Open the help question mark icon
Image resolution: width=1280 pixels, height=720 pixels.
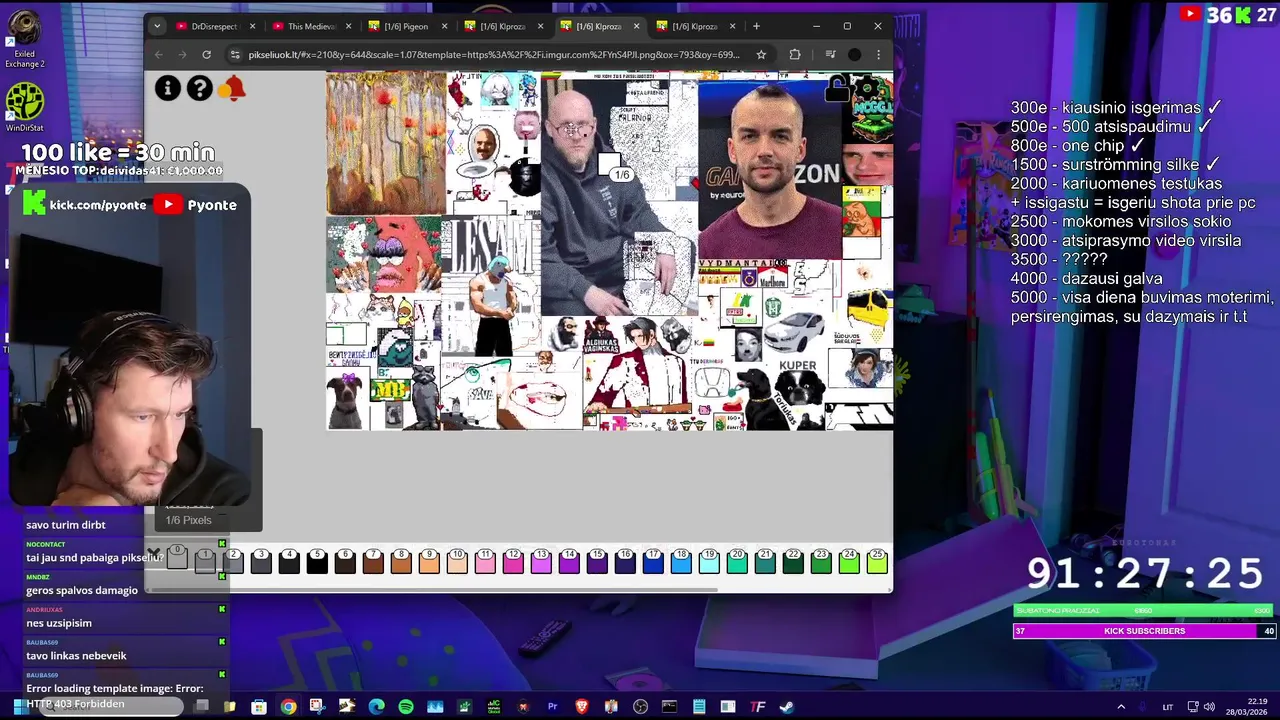(x=200, y=89)
